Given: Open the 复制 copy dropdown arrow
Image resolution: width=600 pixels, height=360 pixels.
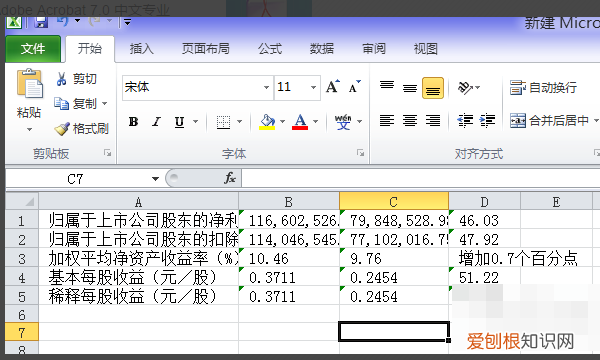Looking at the screenshot, I should click(x=104, y=103).
